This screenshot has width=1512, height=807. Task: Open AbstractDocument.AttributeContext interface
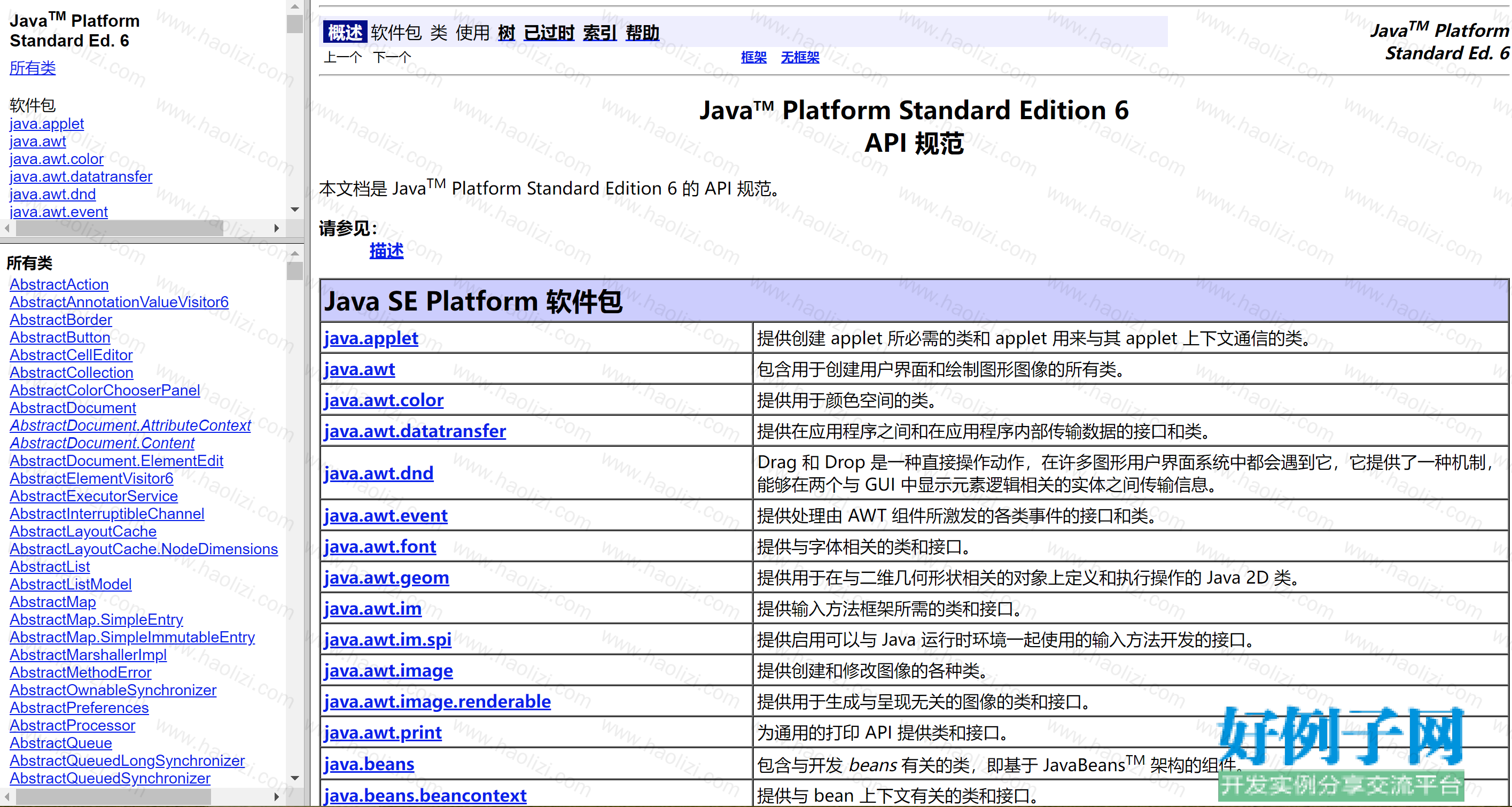[130, 425]
